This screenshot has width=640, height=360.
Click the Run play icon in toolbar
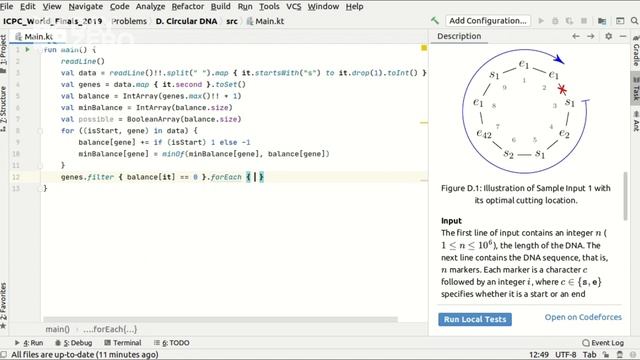pos(541,21)
